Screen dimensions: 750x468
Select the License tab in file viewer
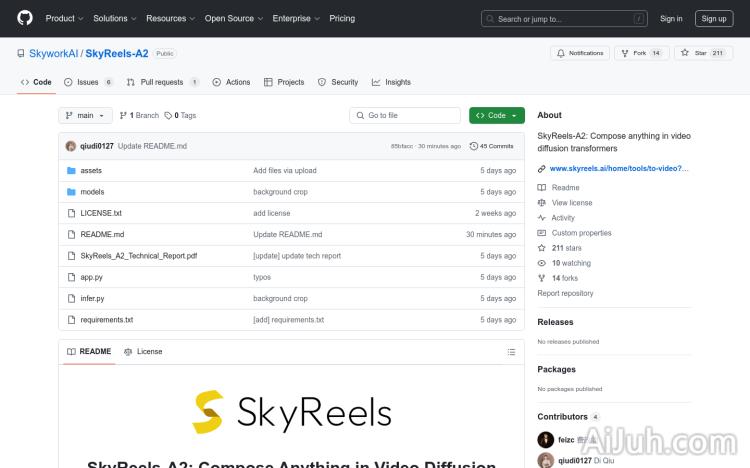coord(143,352)
